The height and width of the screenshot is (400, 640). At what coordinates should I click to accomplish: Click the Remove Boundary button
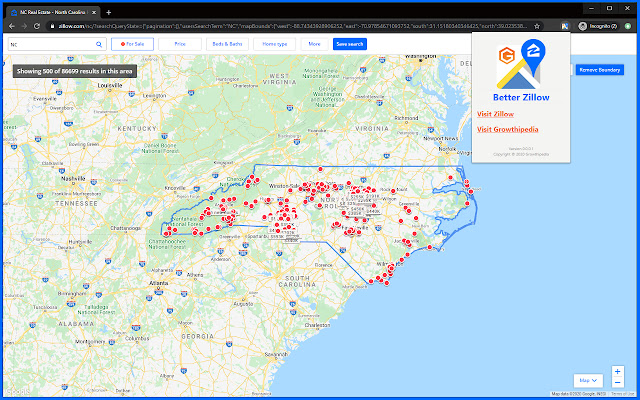tap(600, 70)
